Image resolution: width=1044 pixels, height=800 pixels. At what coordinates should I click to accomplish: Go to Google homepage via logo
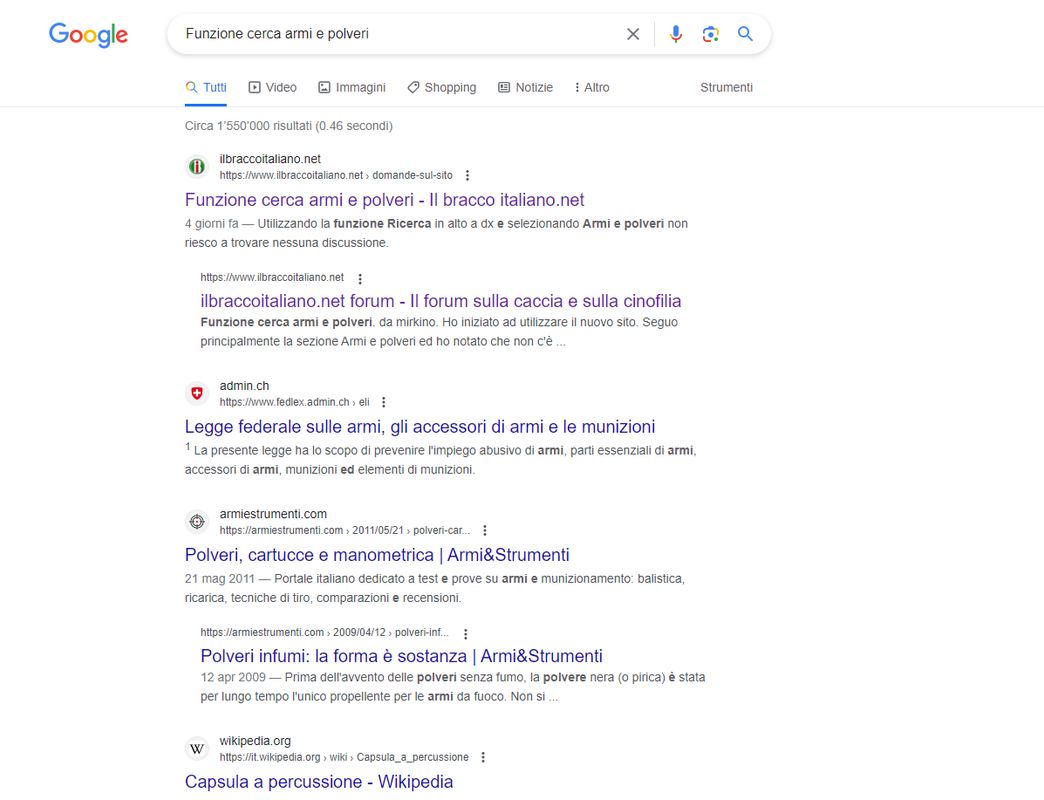tap(89, 35)
